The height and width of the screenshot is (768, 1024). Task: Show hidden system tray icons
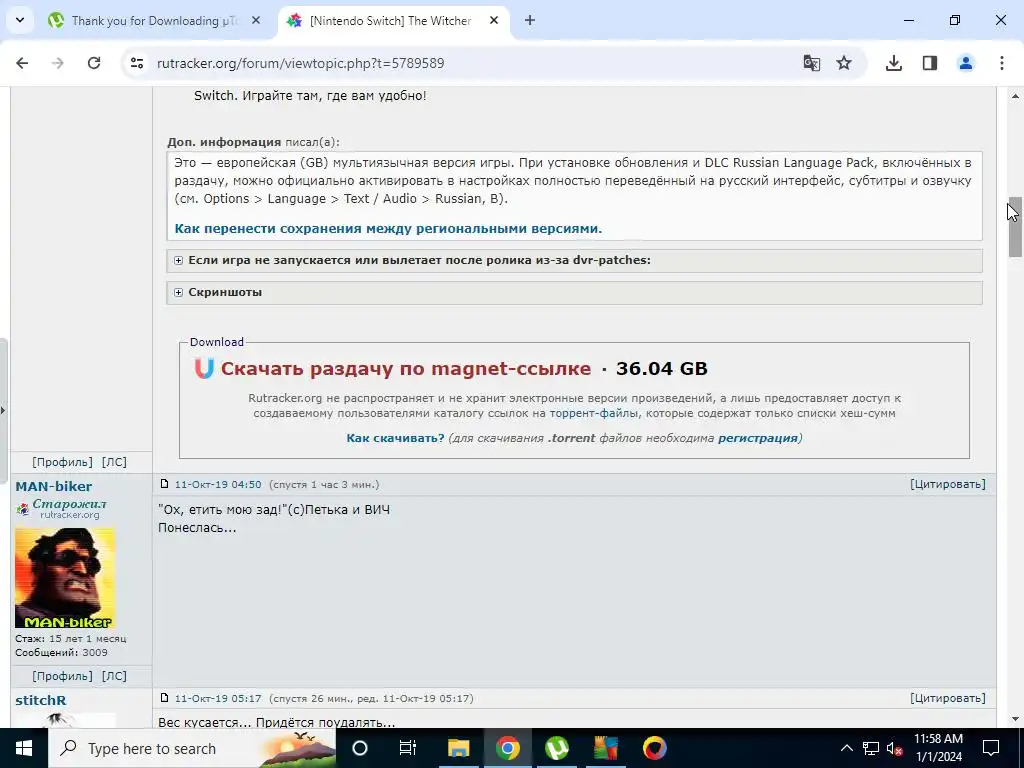pyautogui.click(x=846, y=748)
